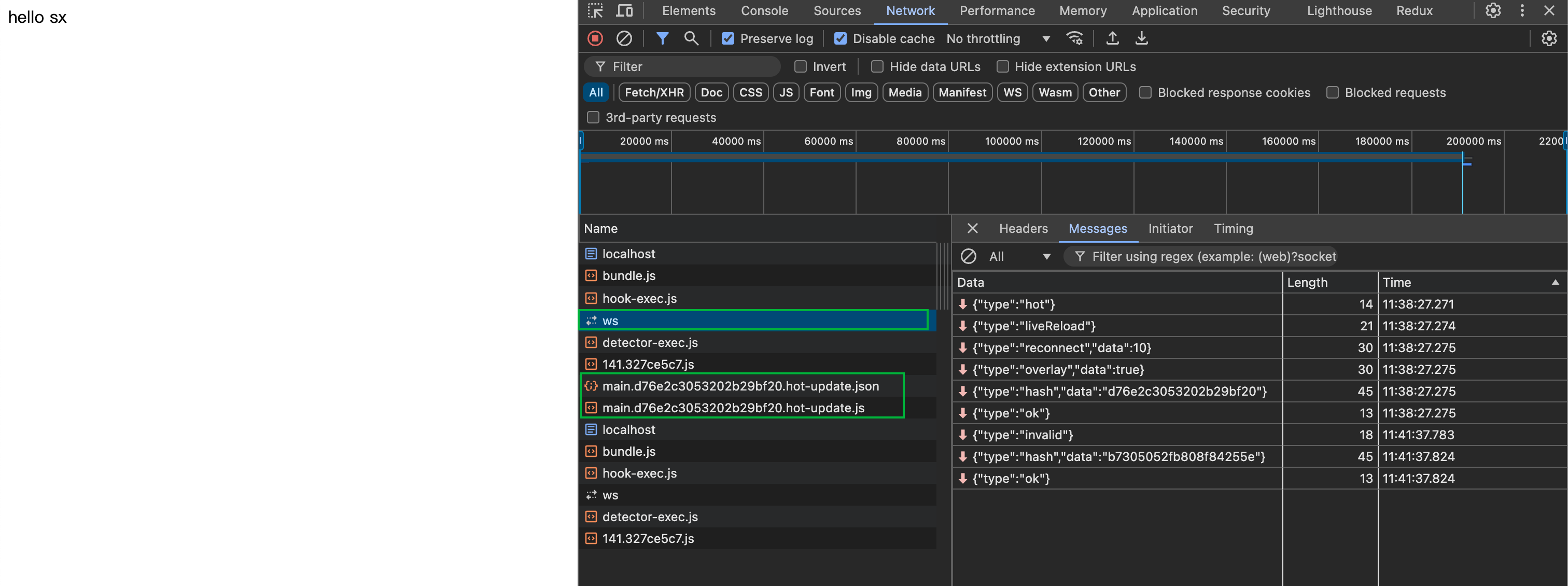Open the Performance tab
The image size is (1568, 586).
(x=997, y=10)
